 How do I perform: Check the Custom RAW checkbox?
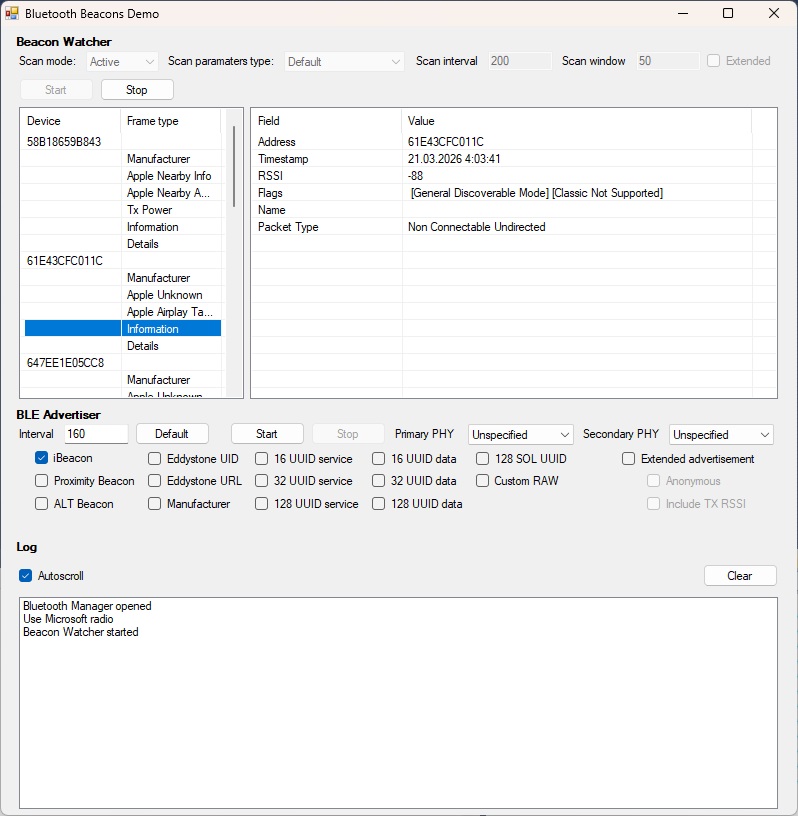[483, 481]
